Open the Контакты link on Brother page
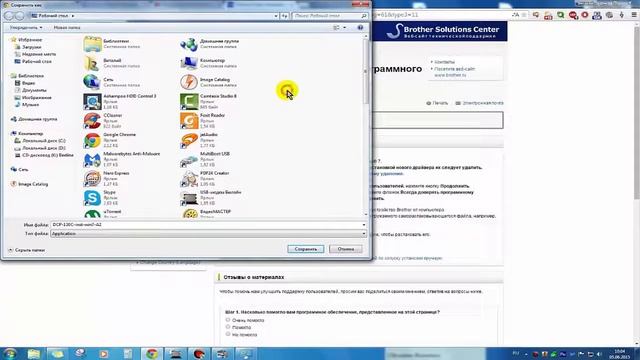This screenshot has height=360, width=640. (444, 62)
